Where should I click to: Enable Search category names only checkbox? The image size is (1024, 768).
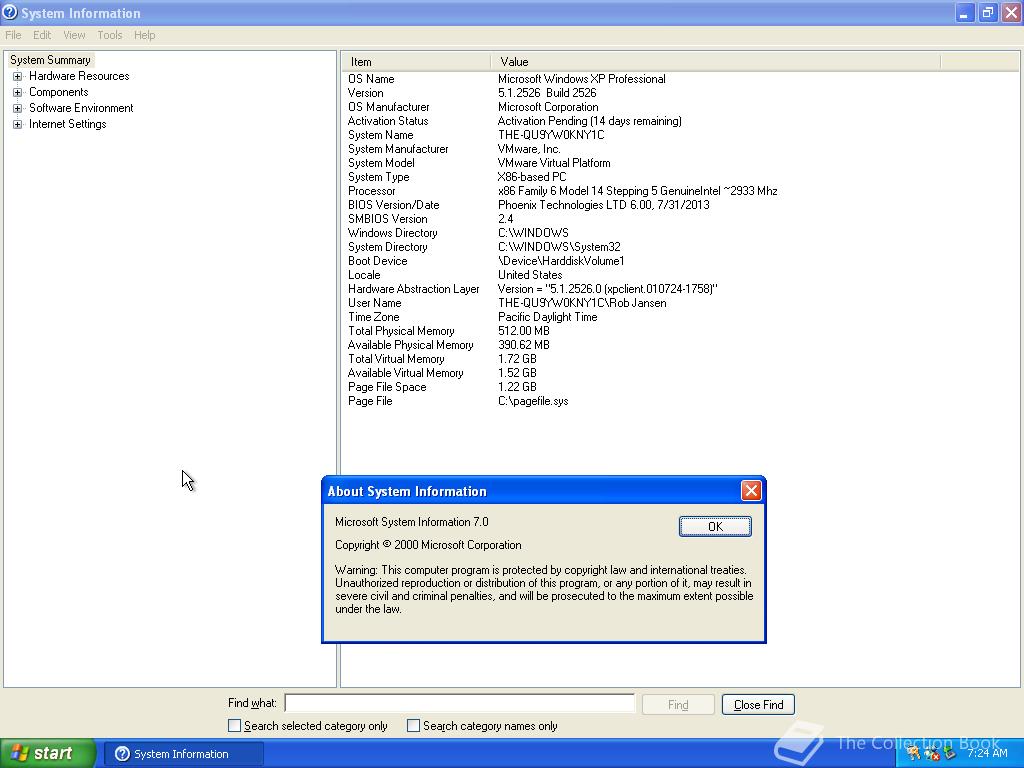tap(413, 726)
